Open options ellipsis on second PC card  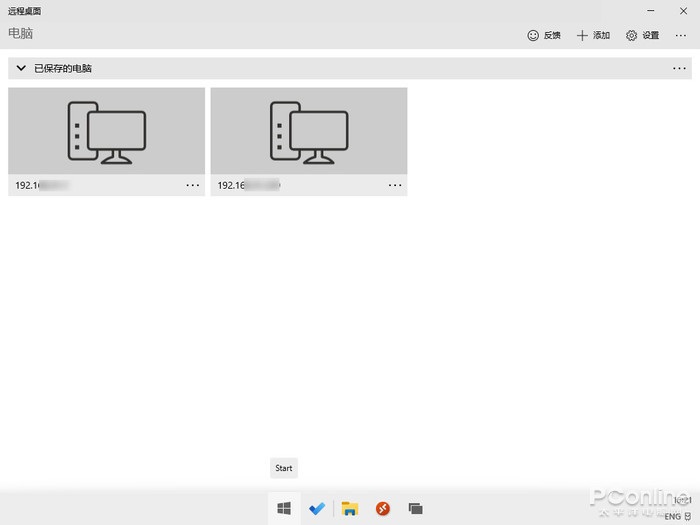point(395,185)
